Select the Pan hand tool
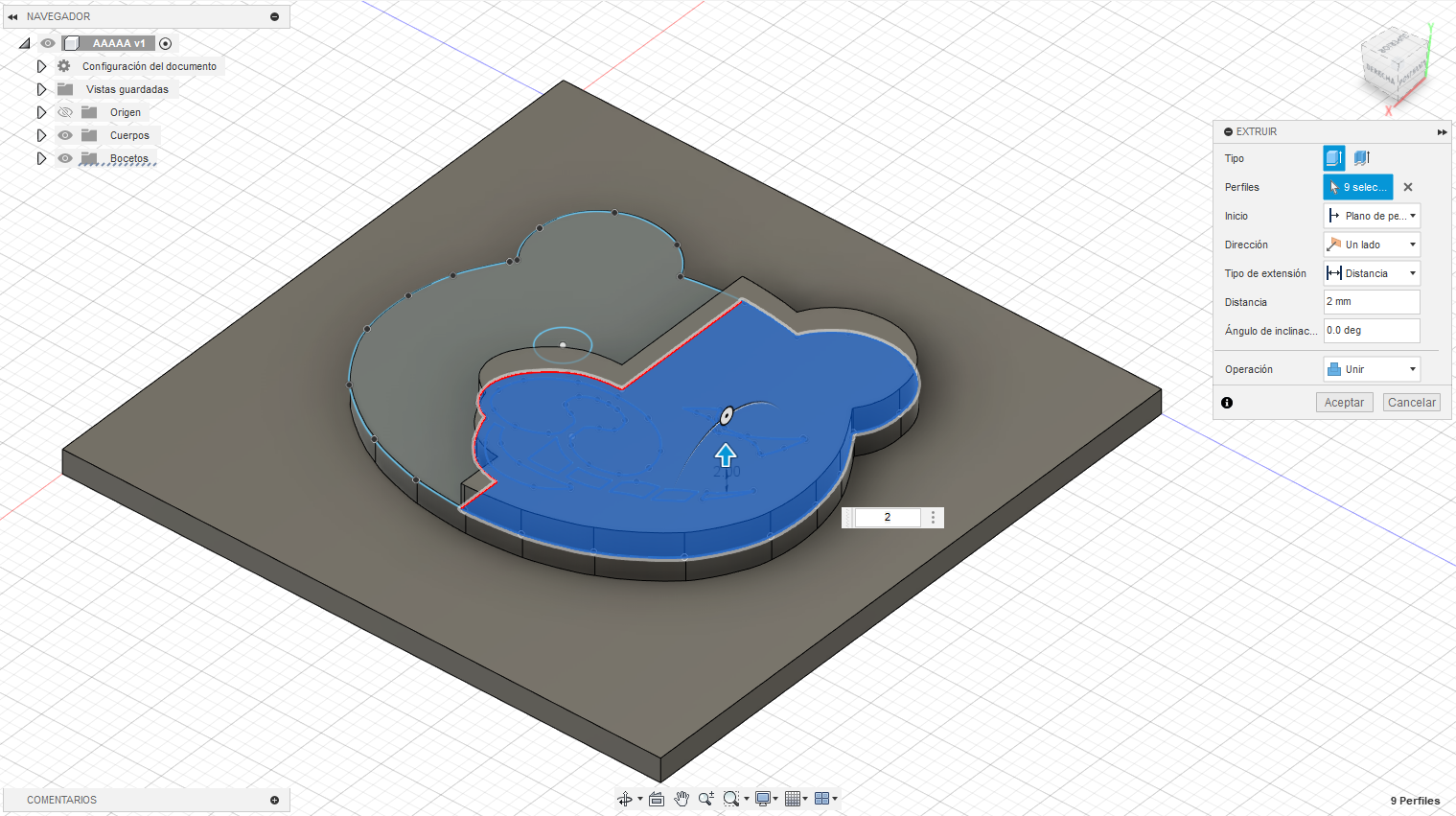1456x816 pixels. 682,799
